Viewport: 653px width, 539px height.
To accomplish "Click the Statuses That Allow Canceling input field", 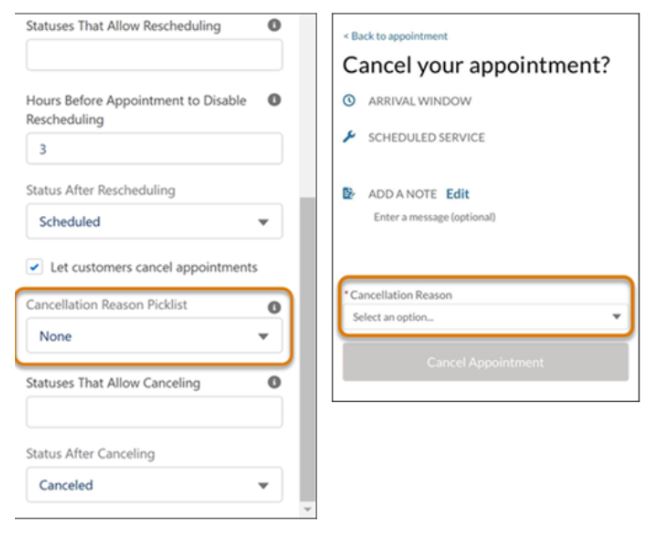I will (149, 412).
